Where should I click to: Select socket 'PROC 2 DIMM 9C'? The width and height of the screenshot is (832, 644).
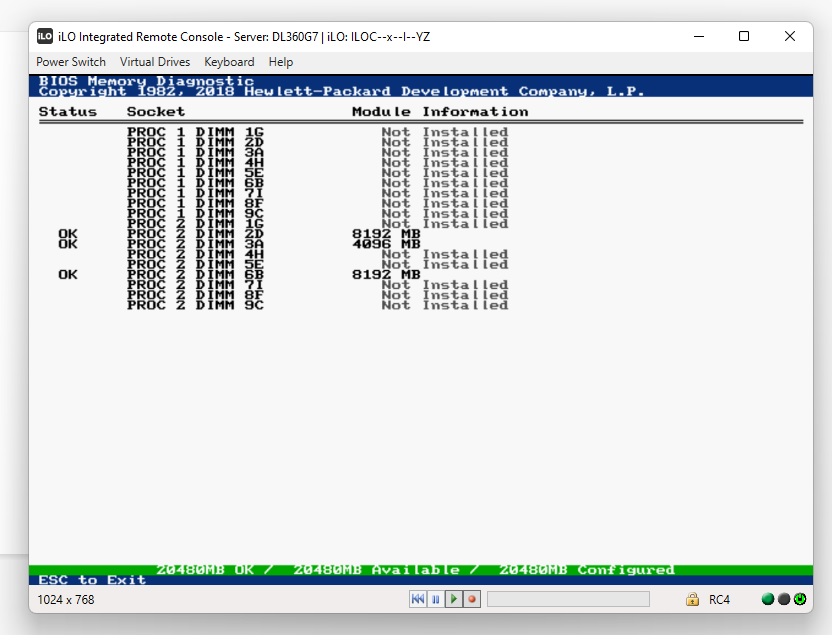point(195,305)
